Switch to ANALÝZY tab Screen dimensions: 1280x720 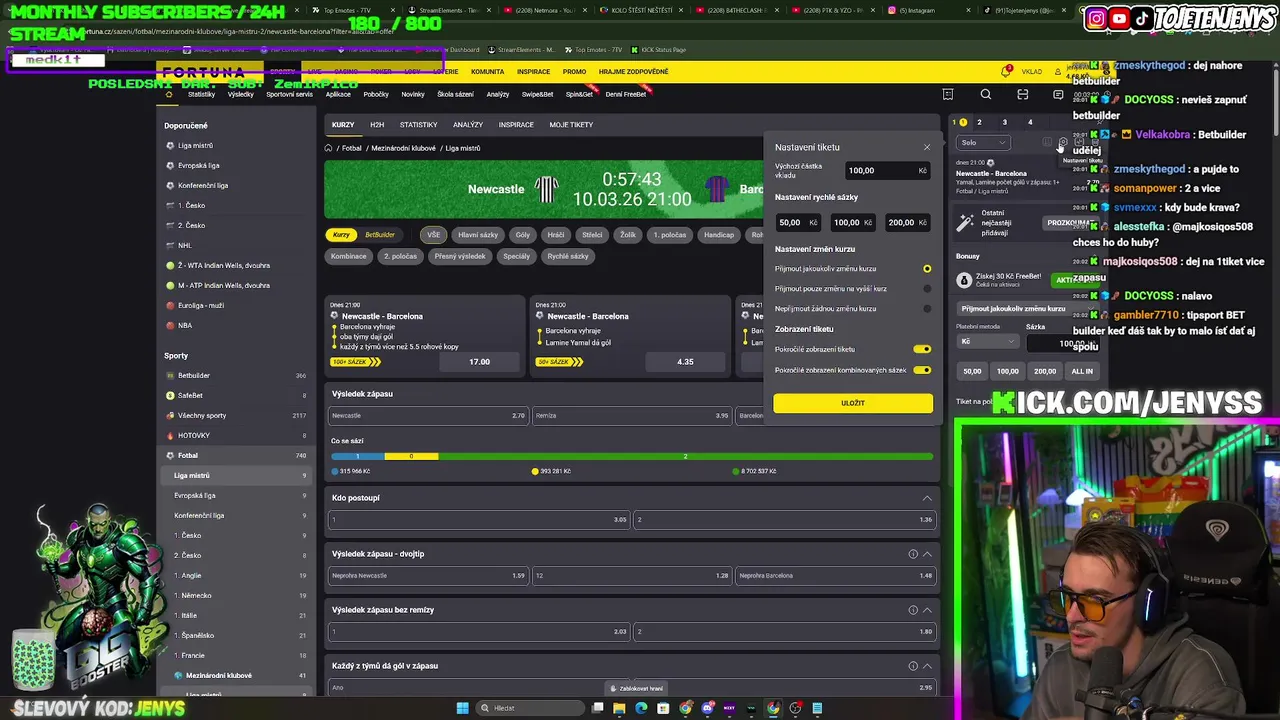point(468,125)
